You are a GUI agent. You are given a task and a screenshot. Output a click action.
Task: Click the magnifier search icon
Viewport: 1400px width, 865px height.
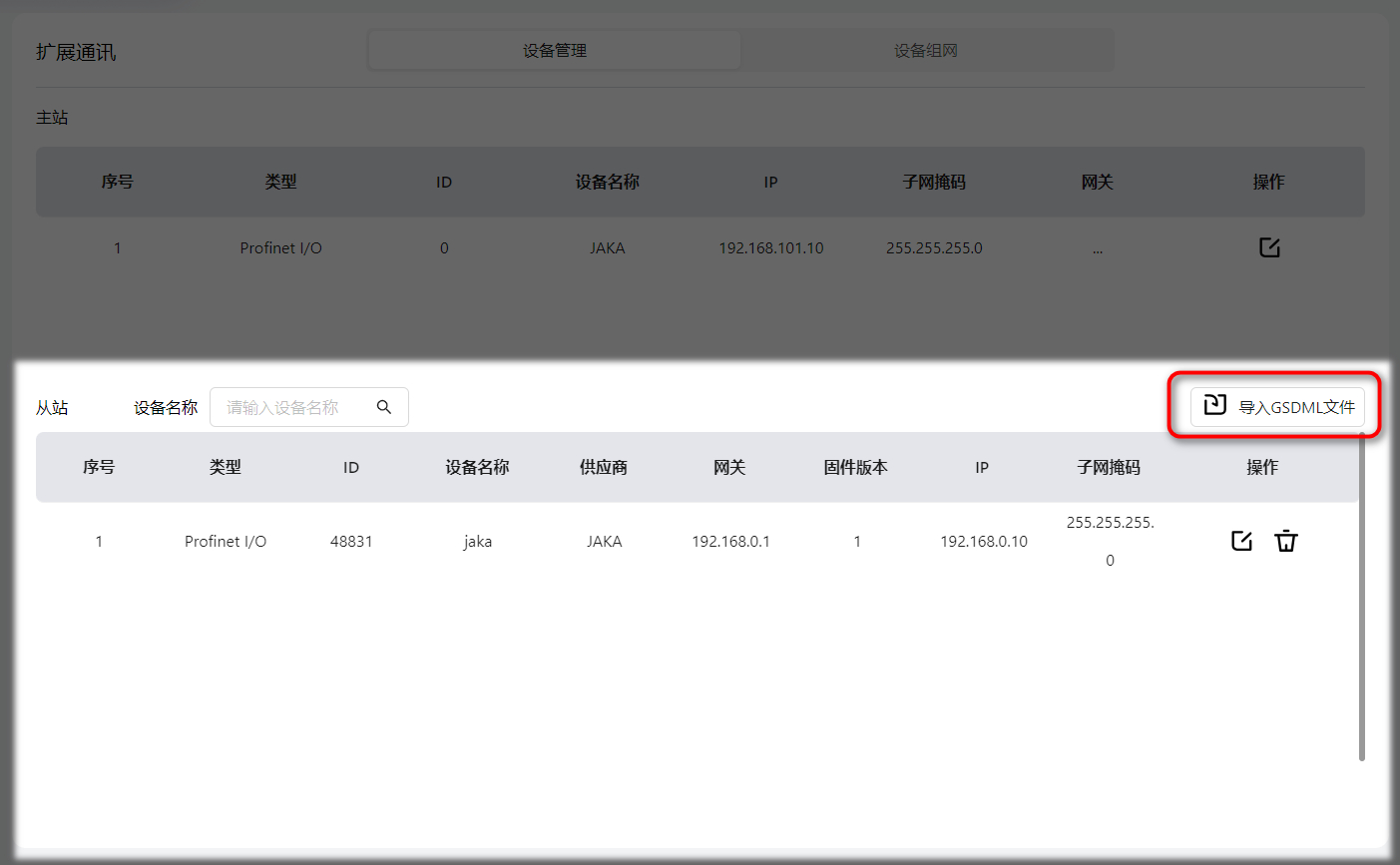pos(384,407)
